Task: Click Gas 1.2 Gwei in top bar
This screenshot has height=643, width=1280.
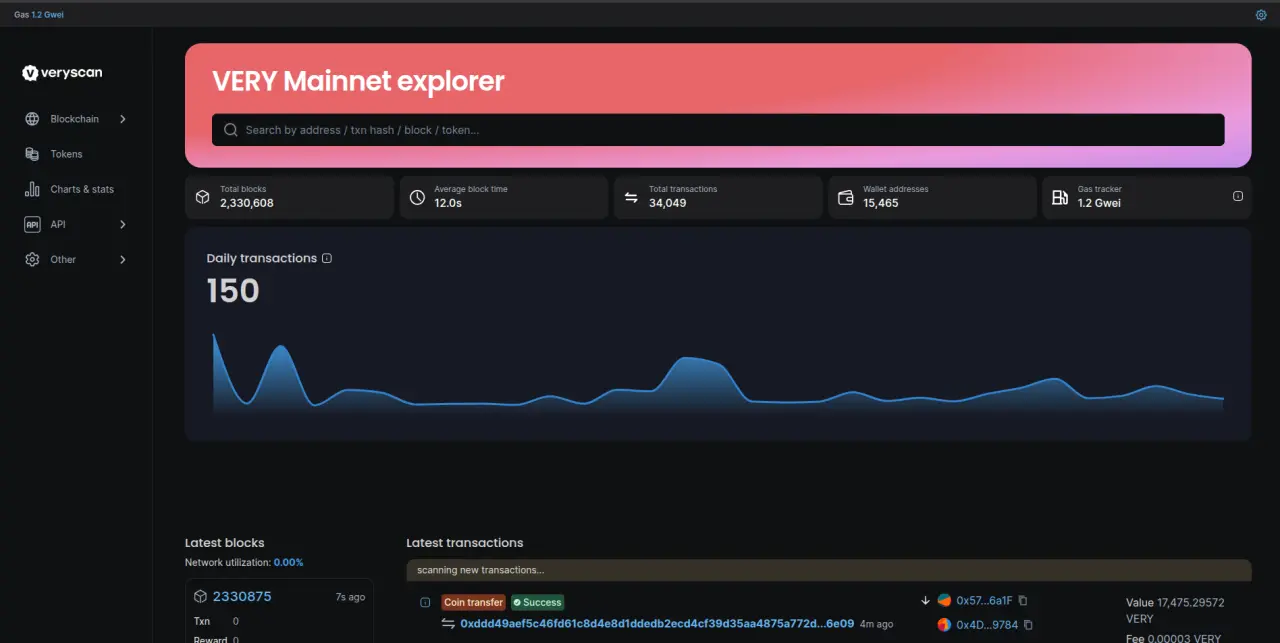Action: [x=39, y=15]
